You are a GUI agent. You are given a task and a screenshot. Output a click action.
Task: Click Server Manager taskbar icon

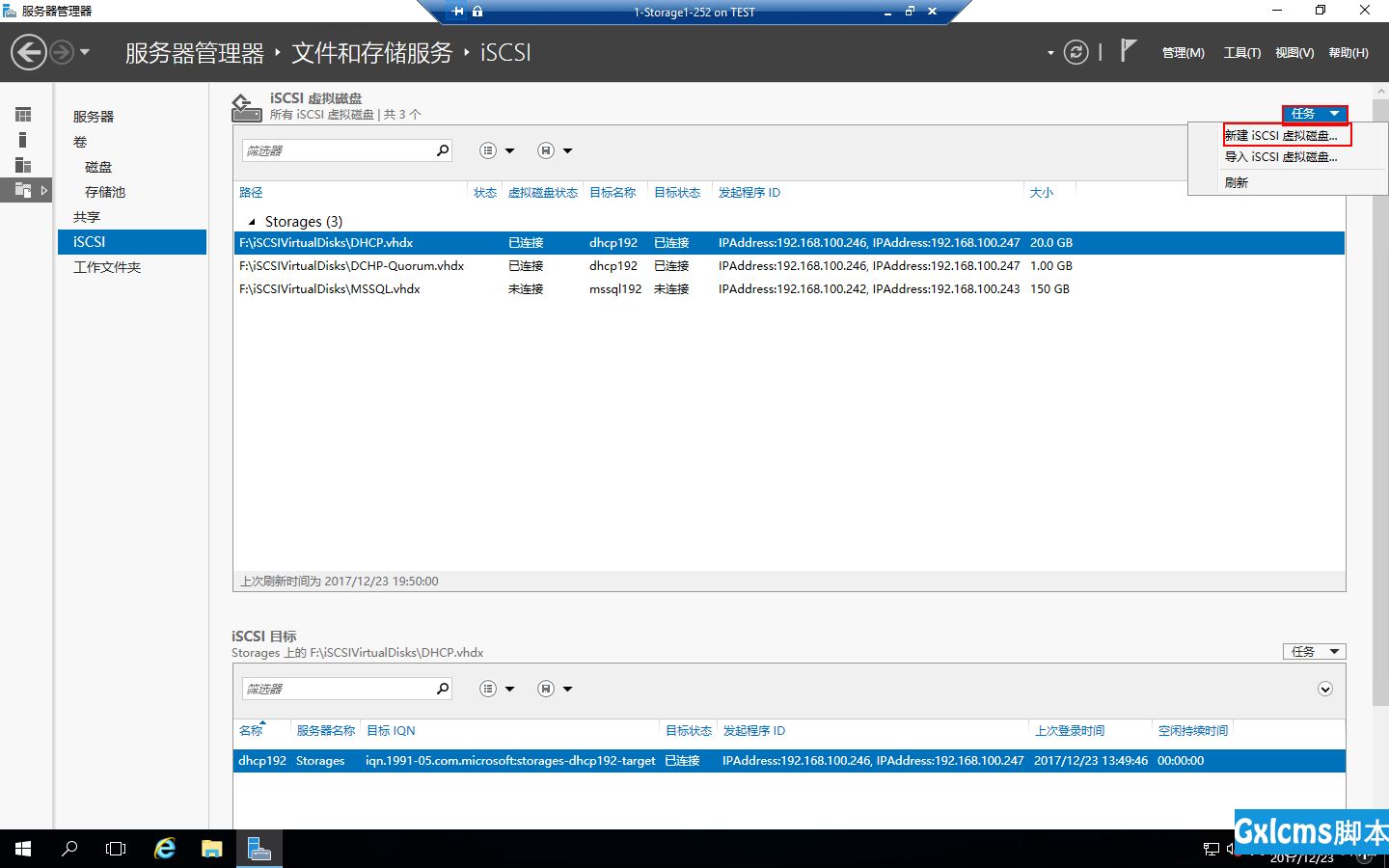(x=259, y=849)
